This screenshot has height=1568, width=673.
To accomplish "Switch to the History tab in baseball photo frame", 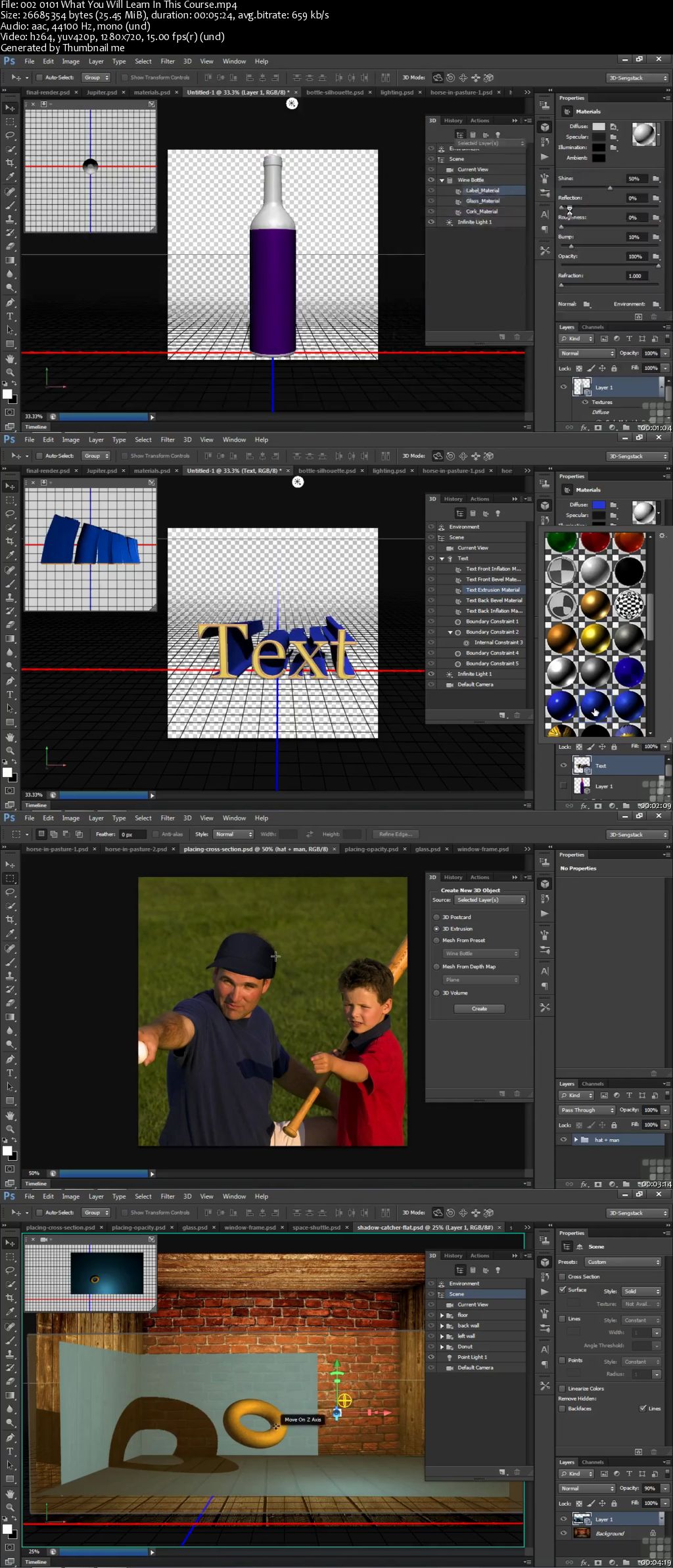I will [x=453, y=878].
